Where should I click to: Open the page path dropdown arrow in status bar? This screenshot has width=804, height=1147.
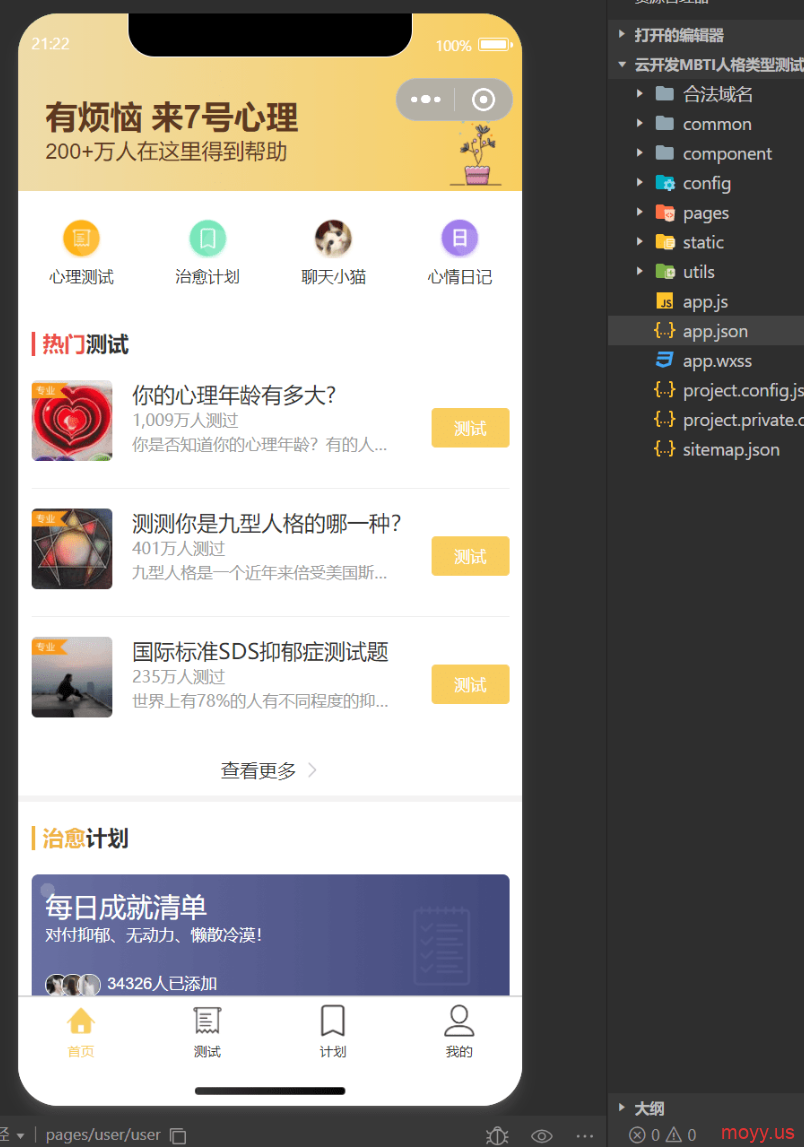pyautogui.click(x=20, y=1136)
